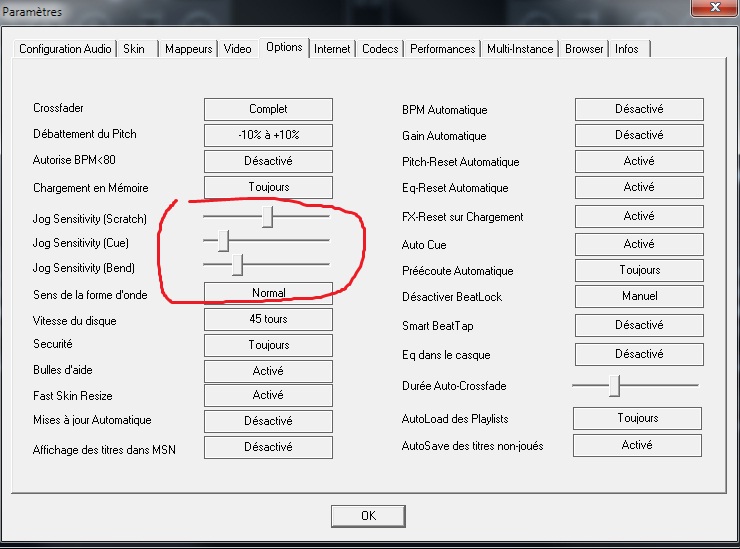
Task: Click the Durée Auto-Crossfade slider
Action: point(615,385)
